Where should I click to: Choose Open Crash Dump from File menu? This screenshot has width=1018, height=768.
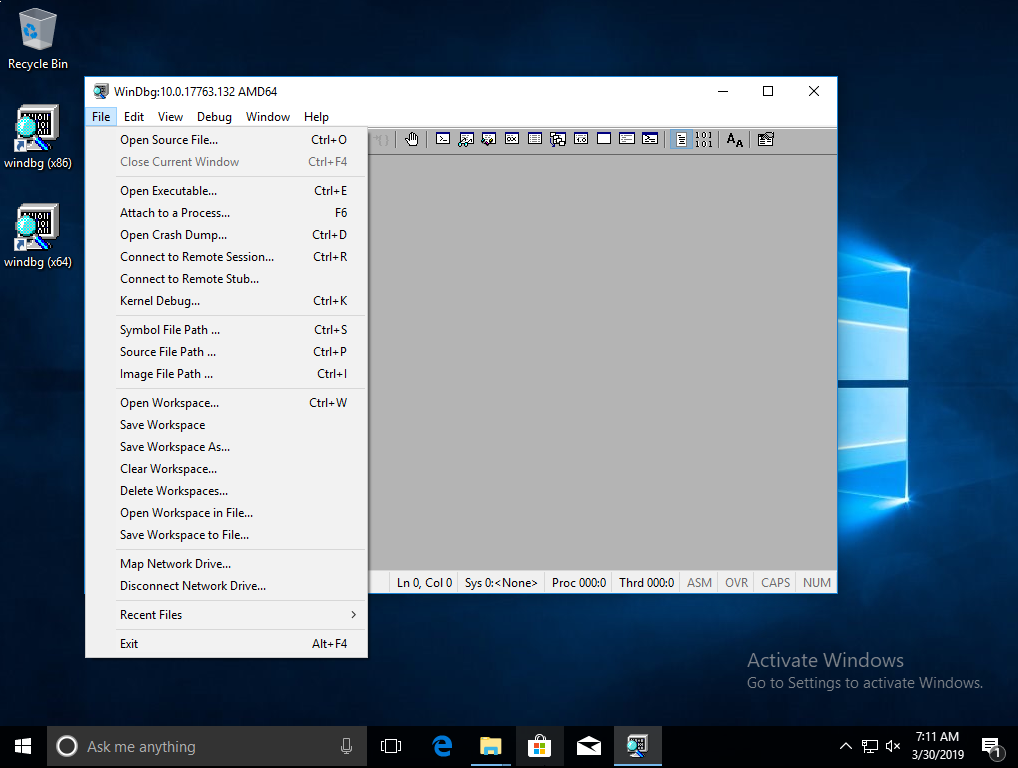click(x=173, y=235)
